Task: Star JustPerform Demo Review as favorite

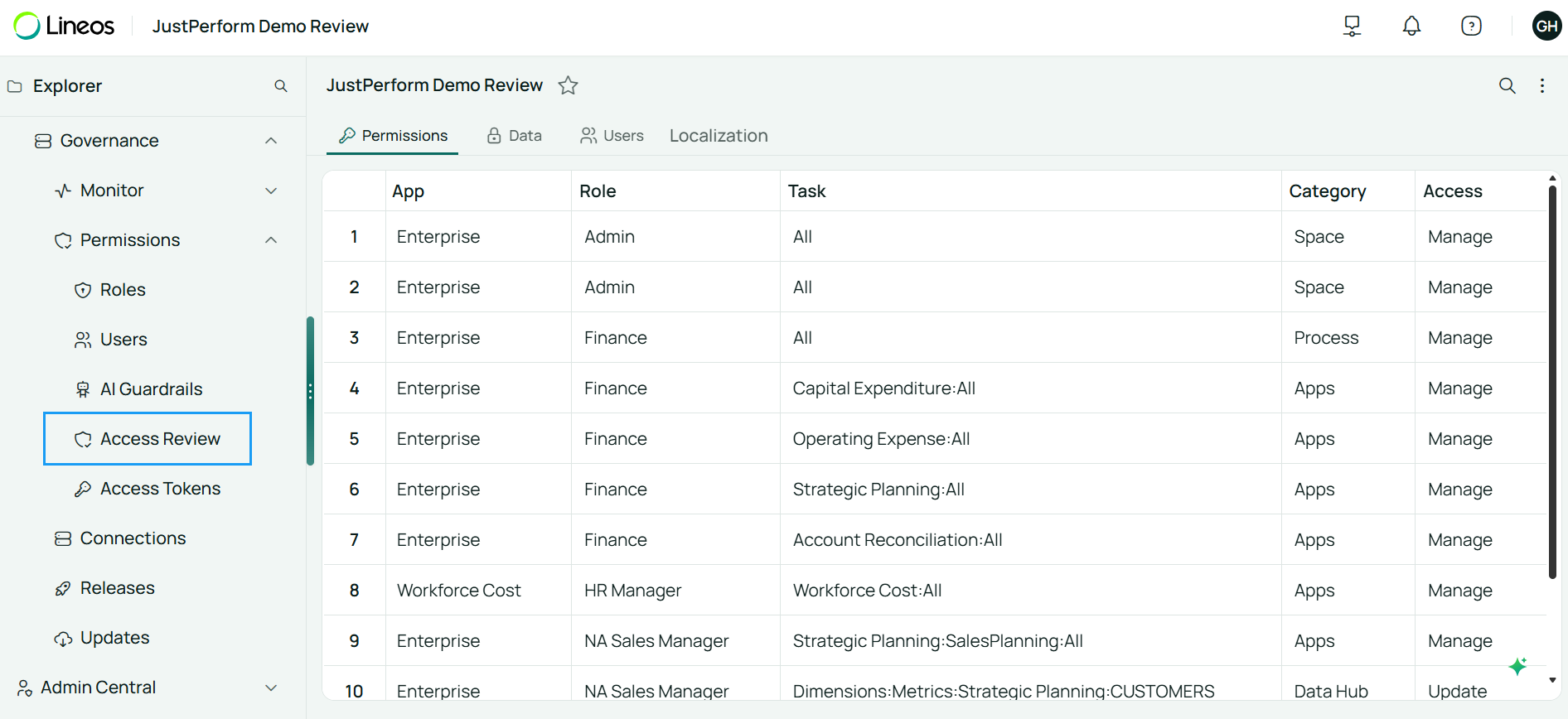Action: point(568,85)
